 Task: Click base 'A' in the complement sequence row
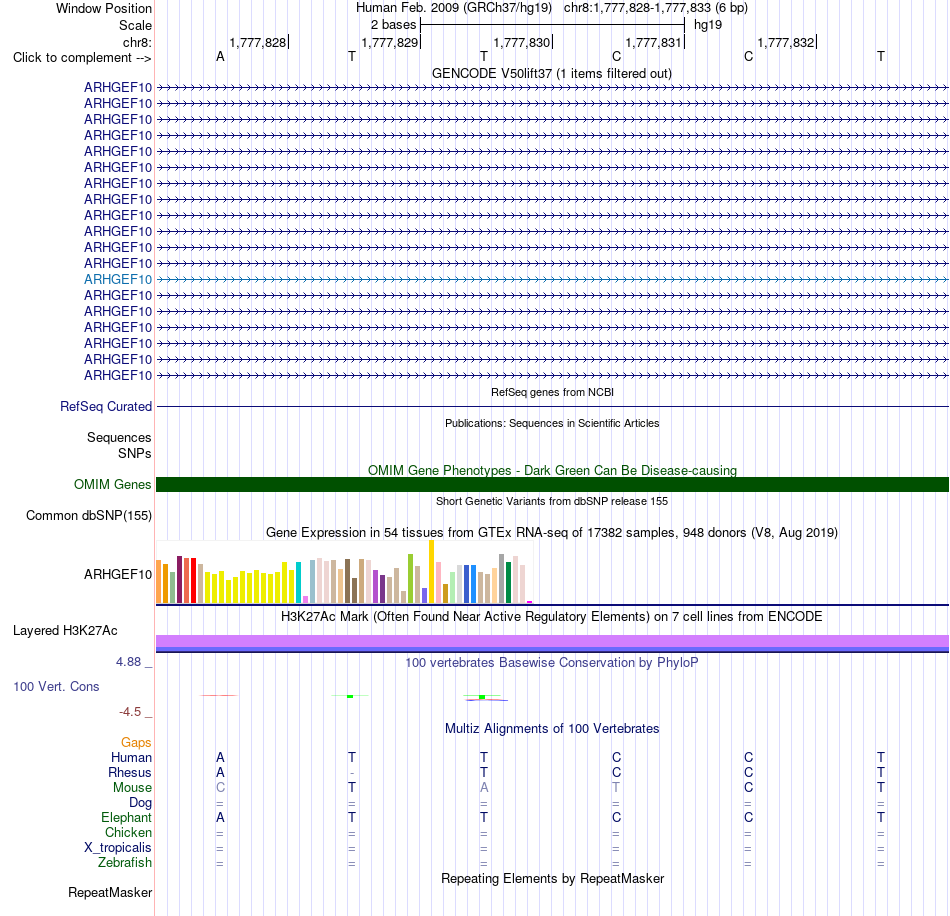(220, 56)
